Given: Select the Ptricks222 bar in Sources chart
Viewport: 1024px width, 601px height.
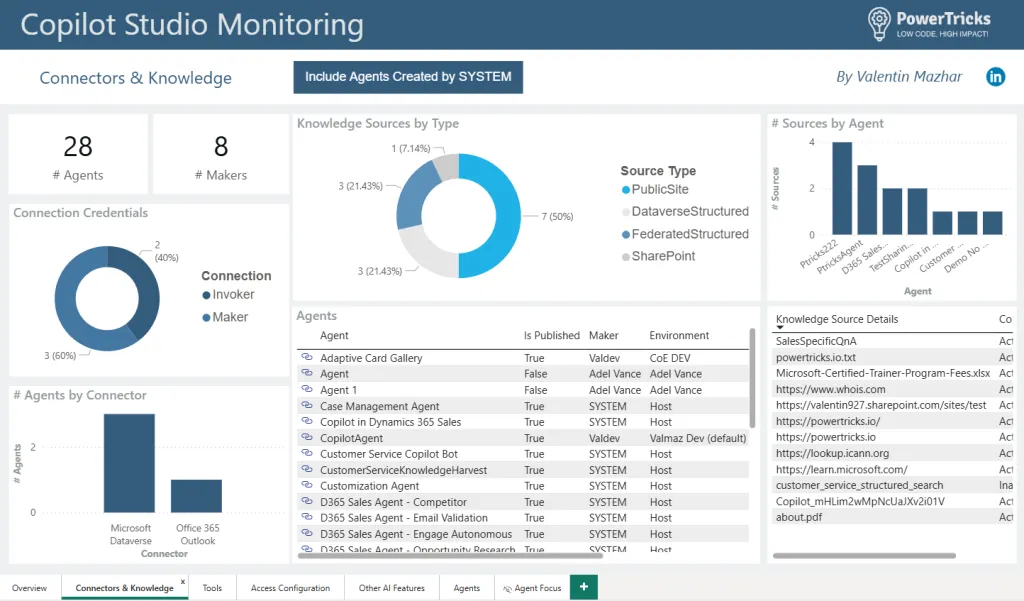Looking at the screenshot, I should point(842,188).
